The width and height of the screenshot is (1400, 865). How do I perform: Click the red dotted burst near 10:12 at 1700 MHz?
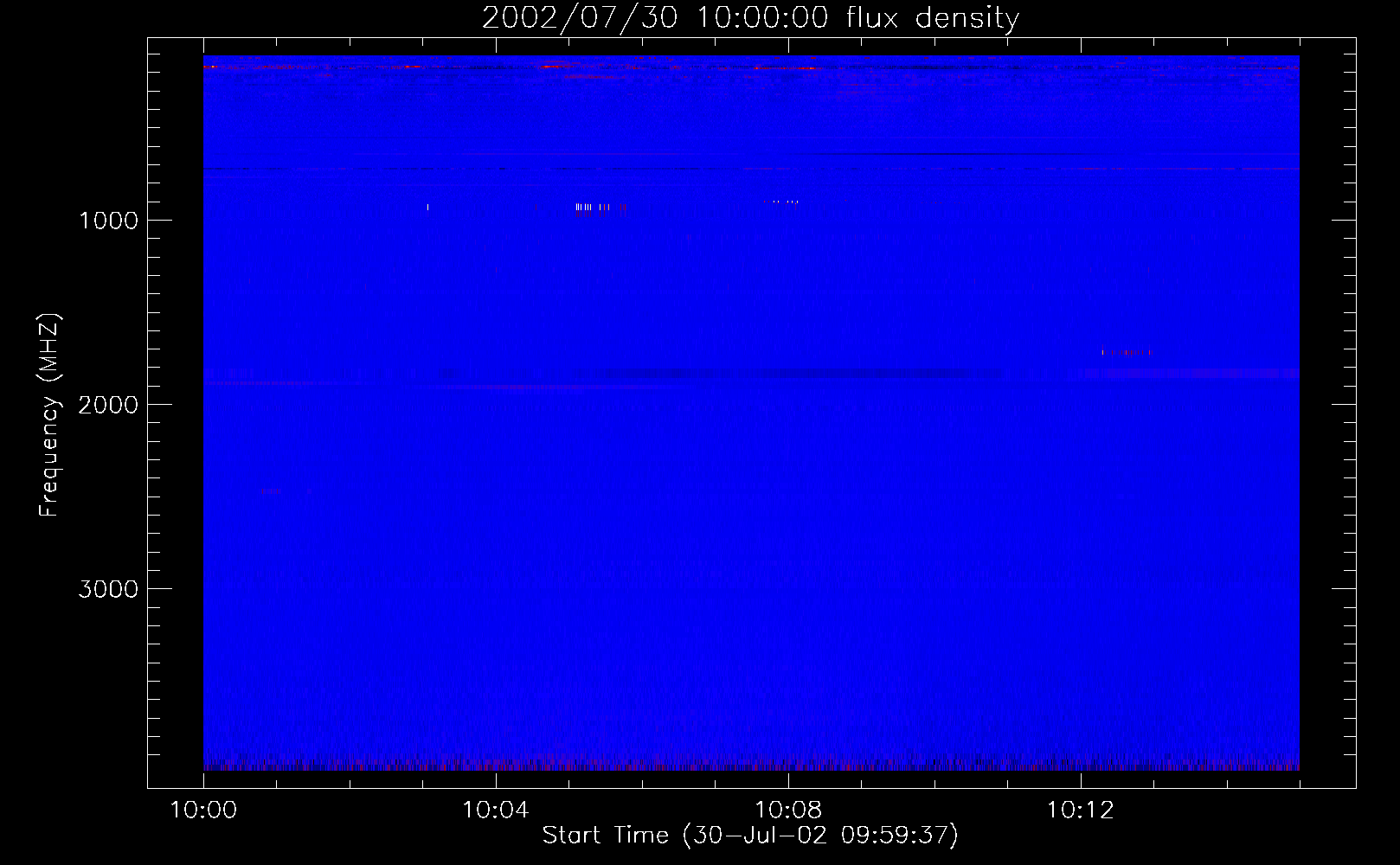(1126, 352)
